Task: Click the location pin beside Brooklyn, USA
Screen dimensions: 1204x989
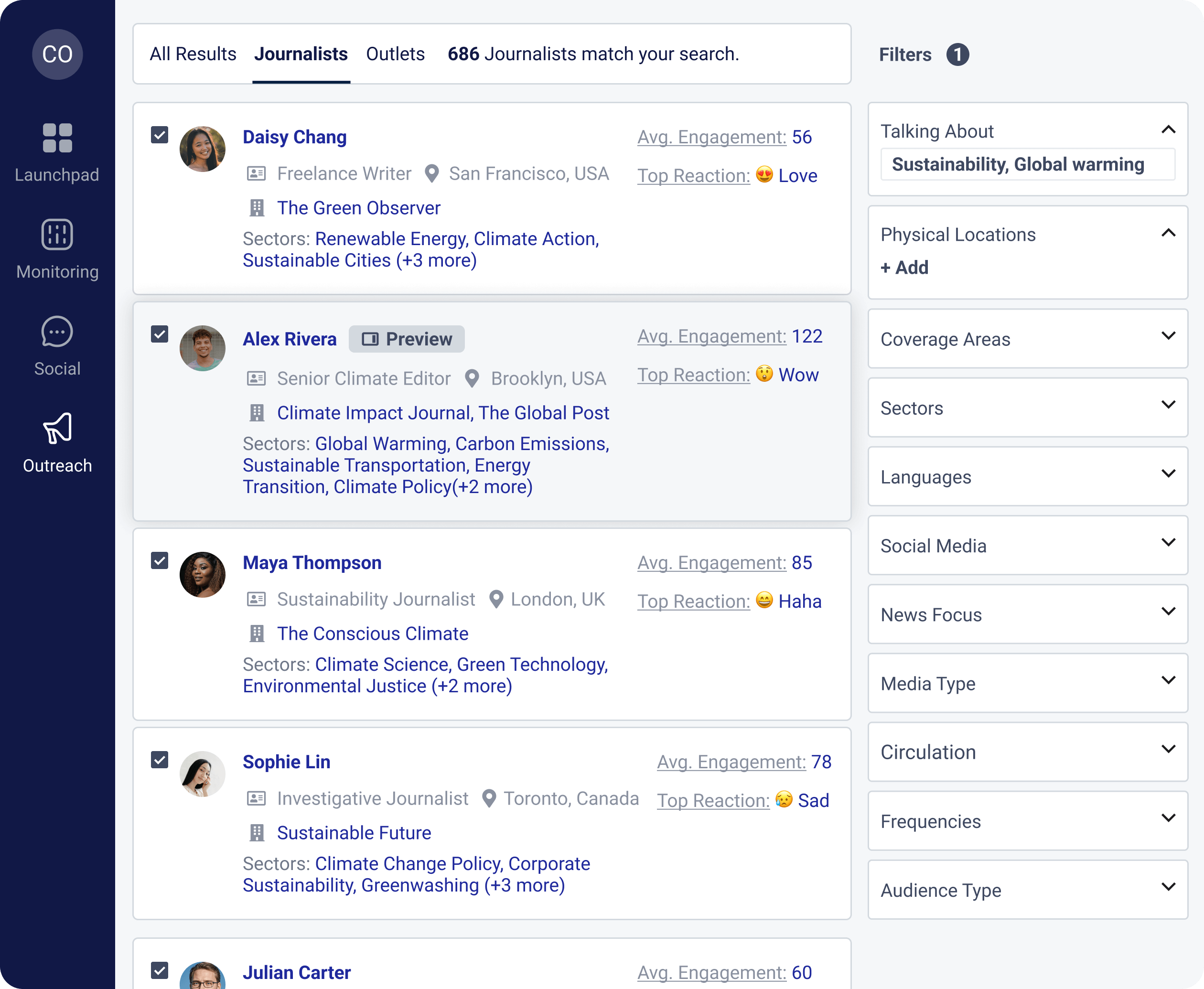Action: (472, 378)
